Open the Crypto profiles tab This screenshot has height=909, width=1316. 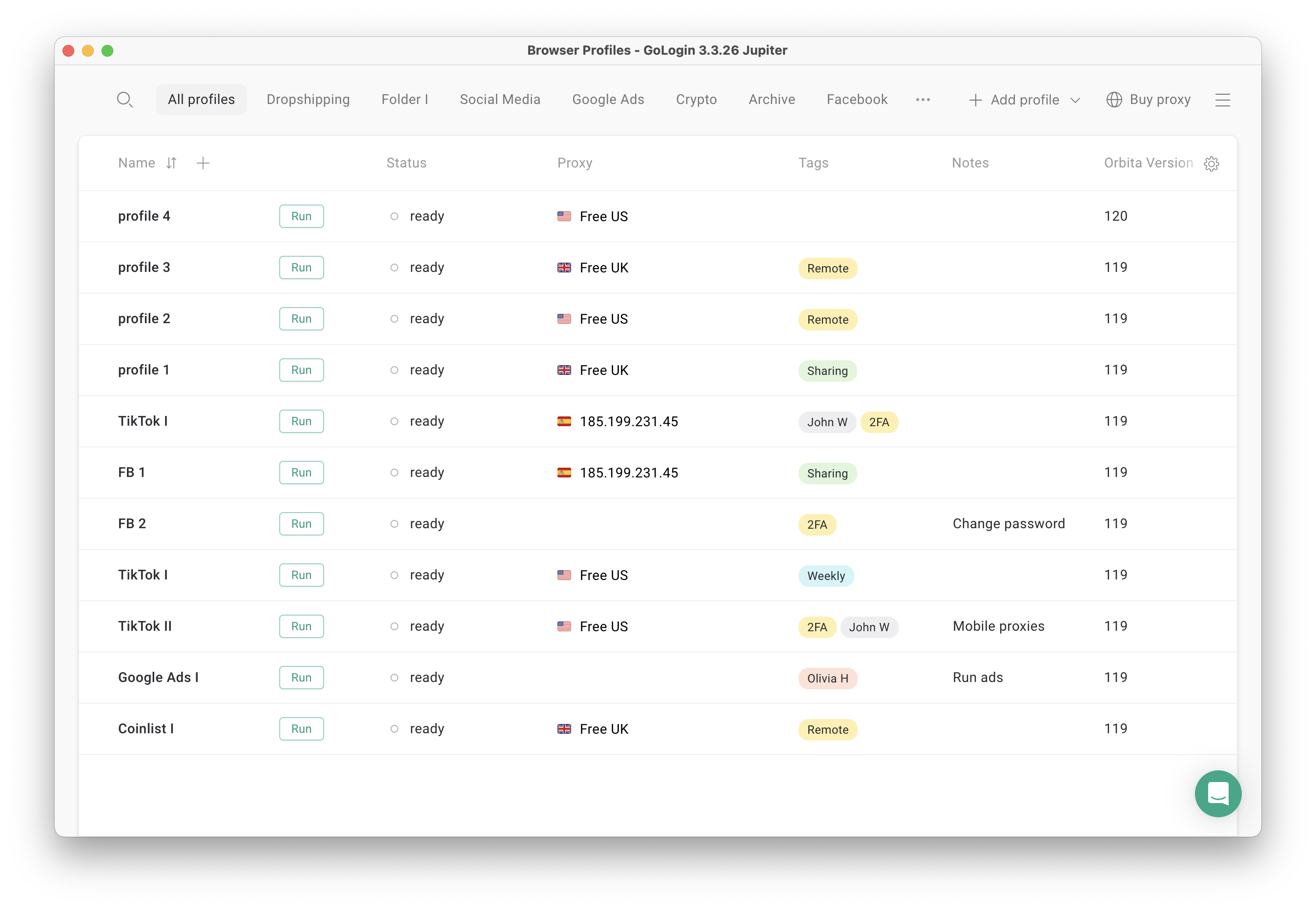pos(696,99)
